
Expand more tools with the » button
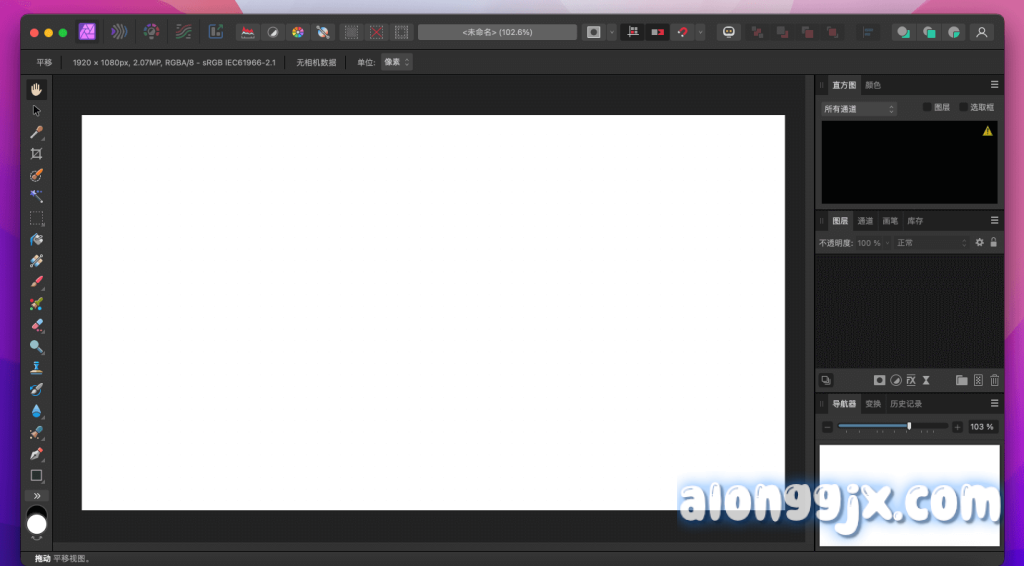[x=36, y=495]
